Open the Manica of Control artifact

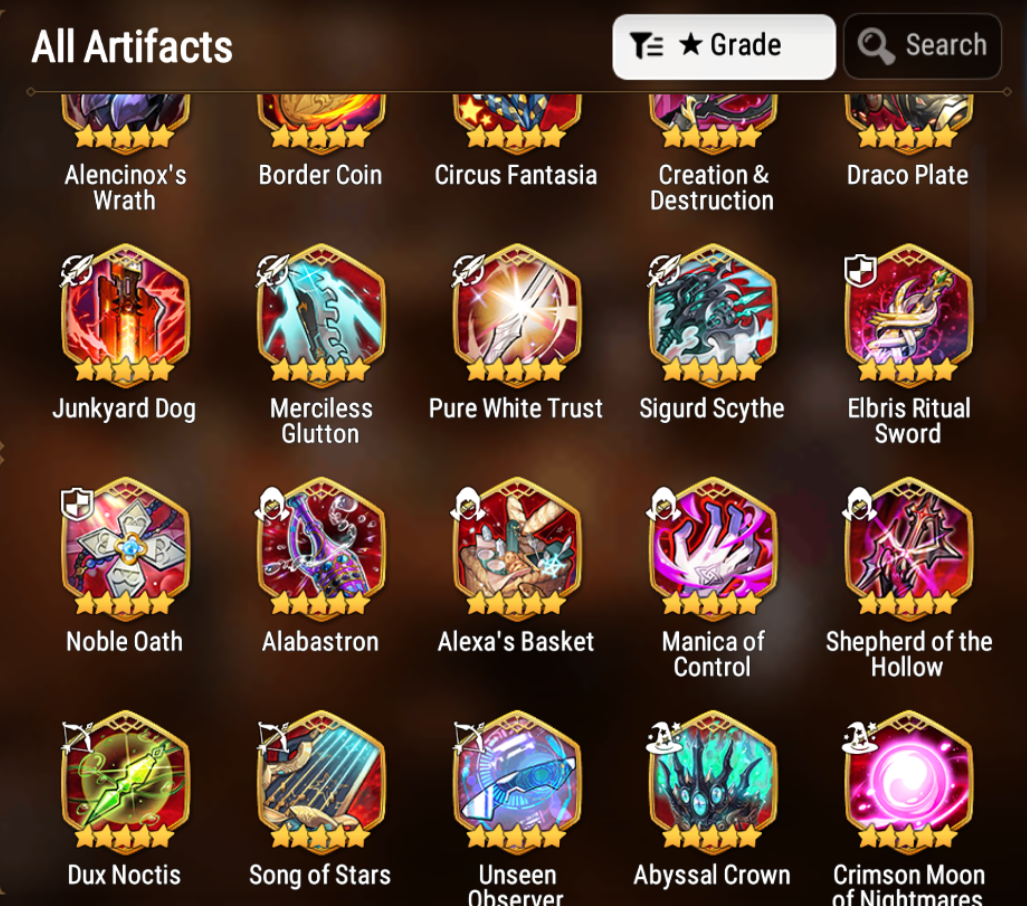712,548
